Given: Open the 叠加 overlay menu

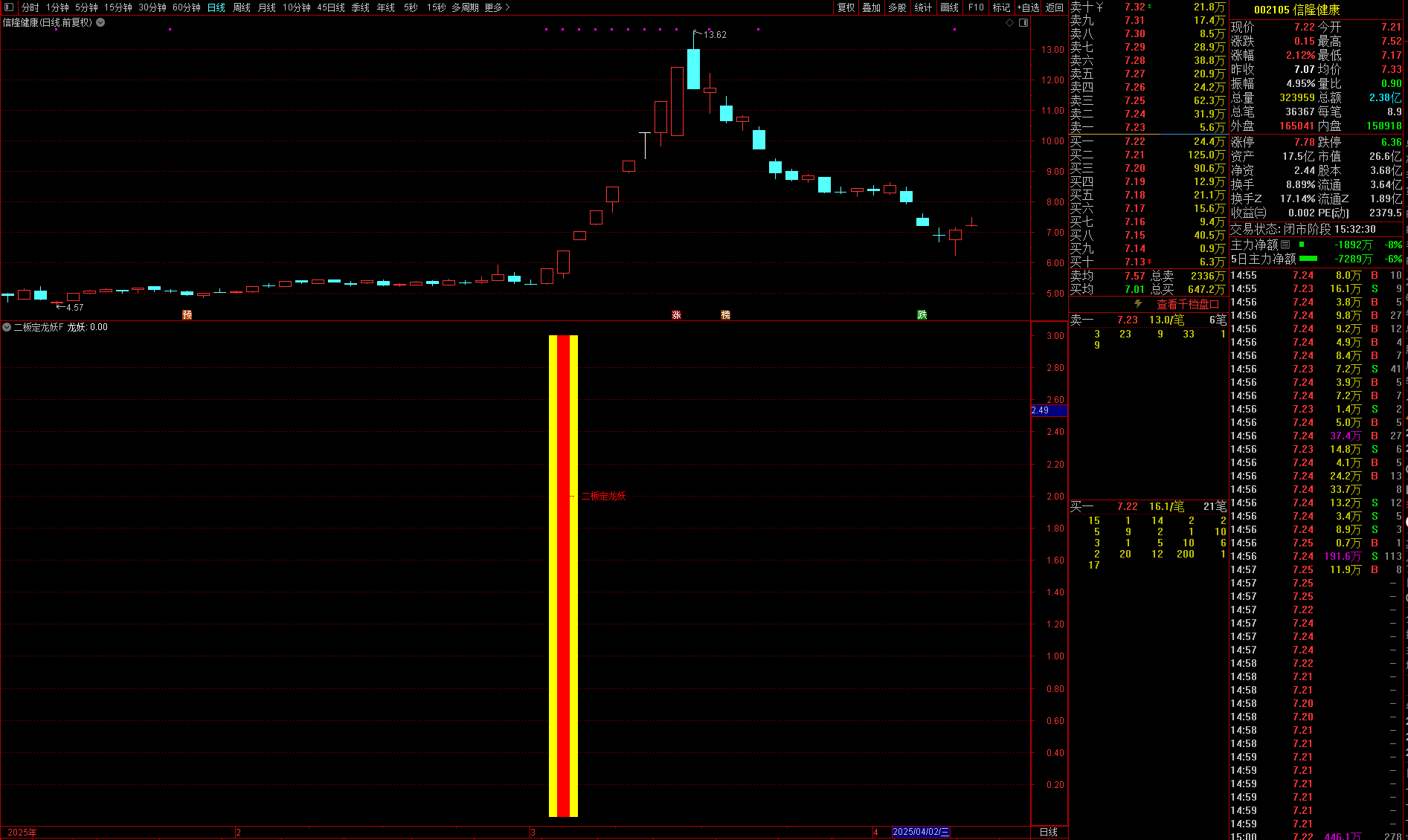Looking at the screenshot, I should click(872, 7).
